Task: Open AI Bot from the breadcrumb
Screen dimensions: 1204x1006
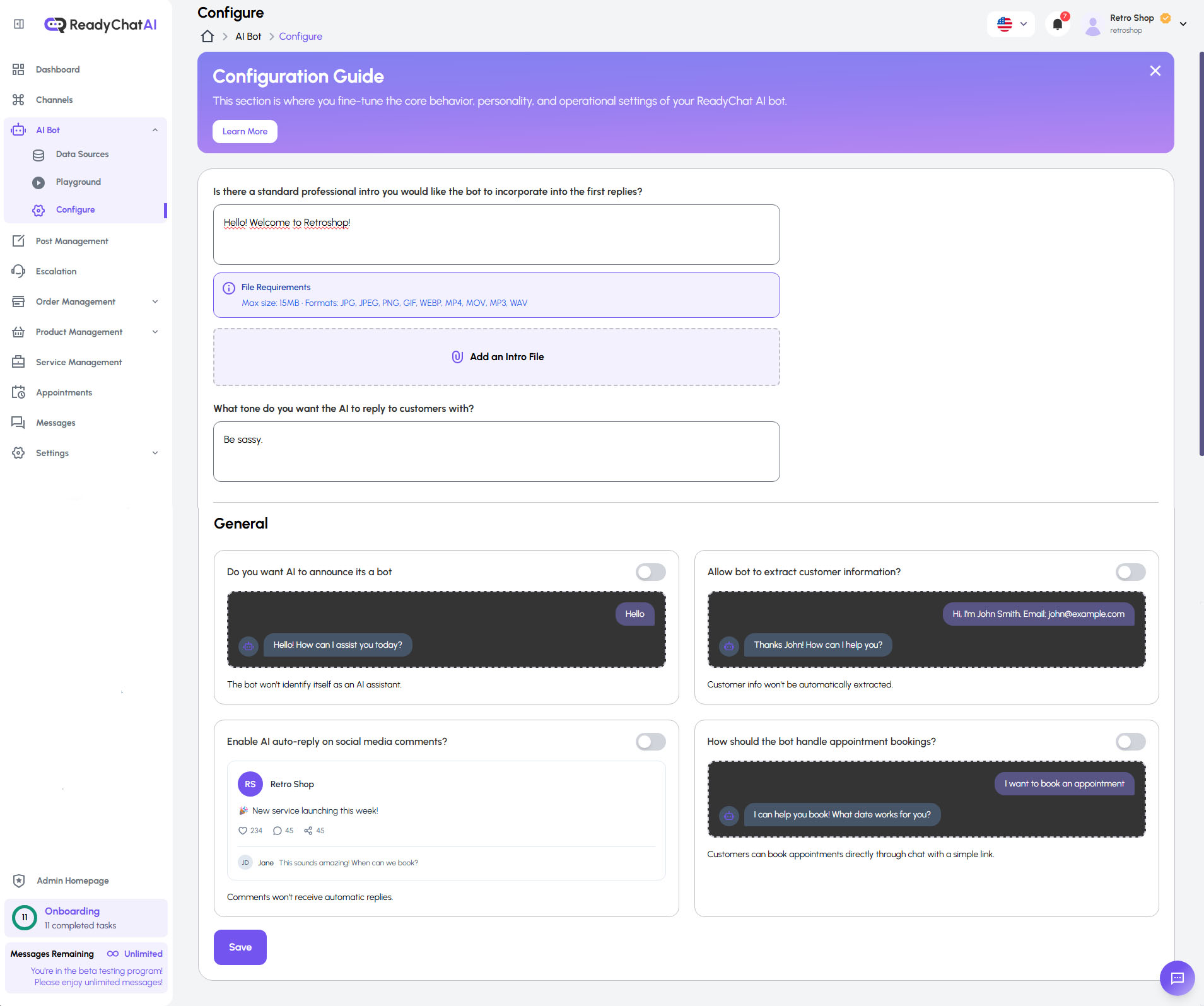Action: (x=247, y=36)
